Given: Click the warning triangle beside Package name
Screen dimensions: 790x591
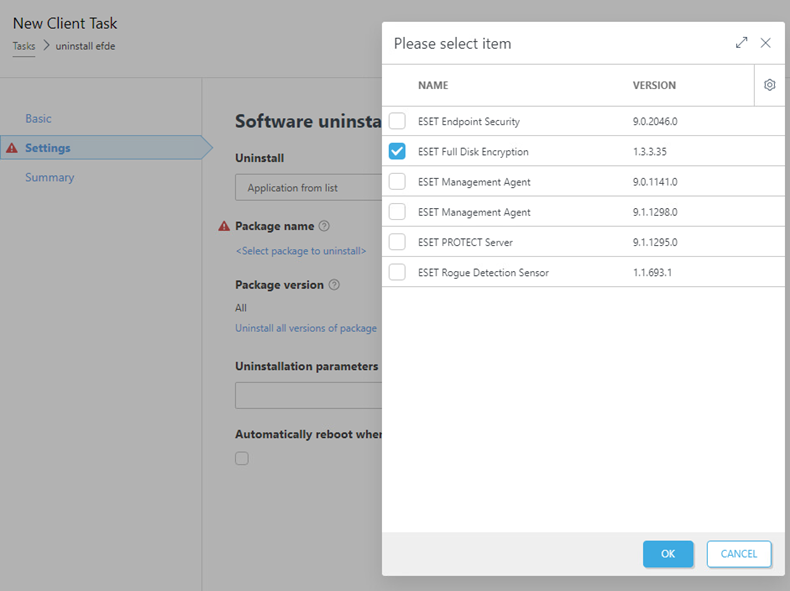Looking at the screenshot, I should click(x=224, y=226).
